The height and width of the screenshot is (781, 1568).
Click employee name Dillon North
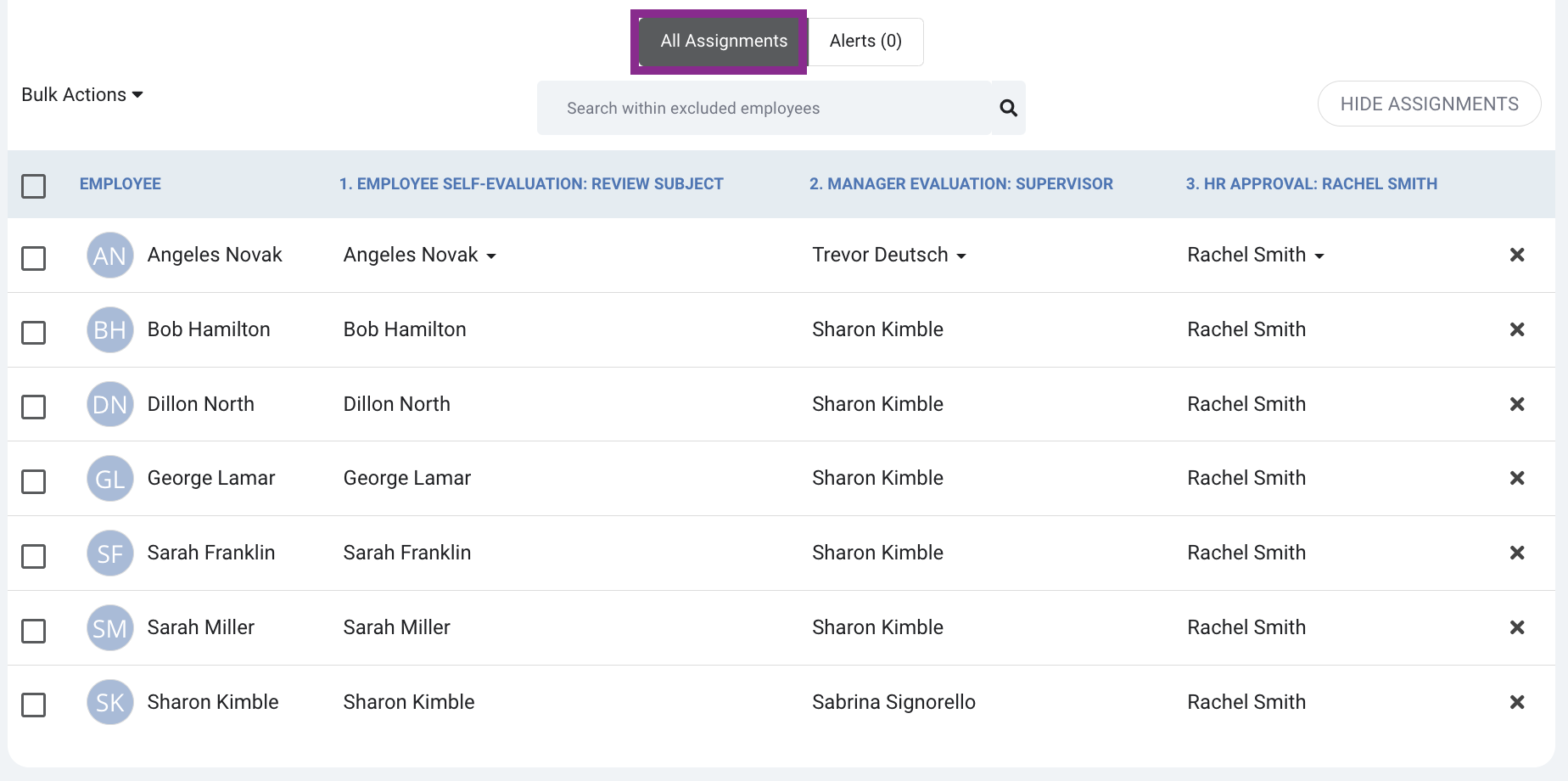click(x=200, y=404)
